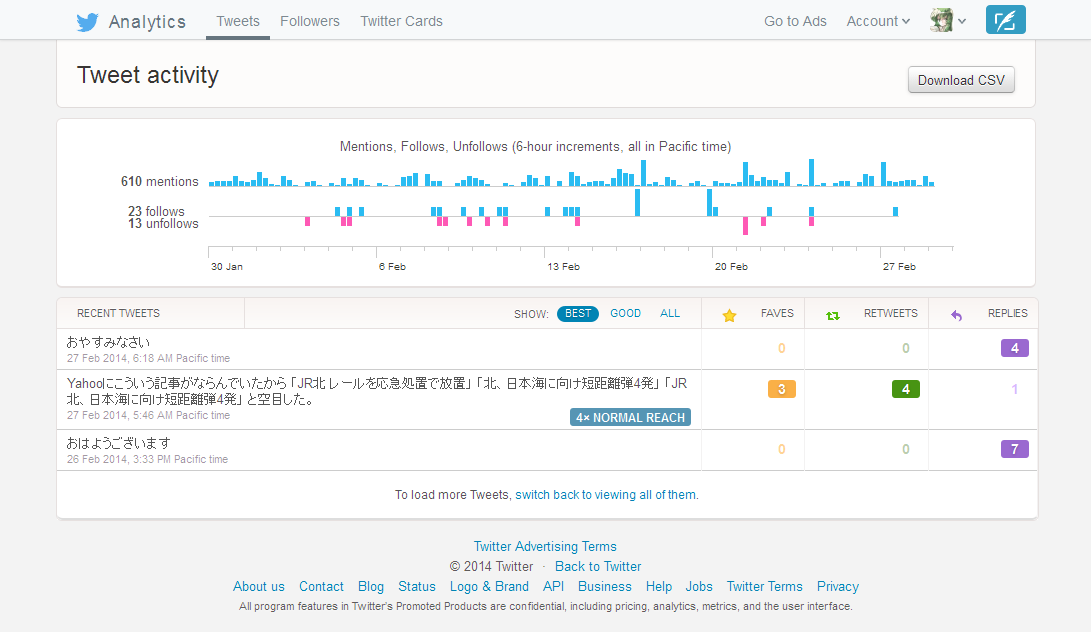
Task: Enable the ALL tweets filter
Action: (x=670, y=313)
